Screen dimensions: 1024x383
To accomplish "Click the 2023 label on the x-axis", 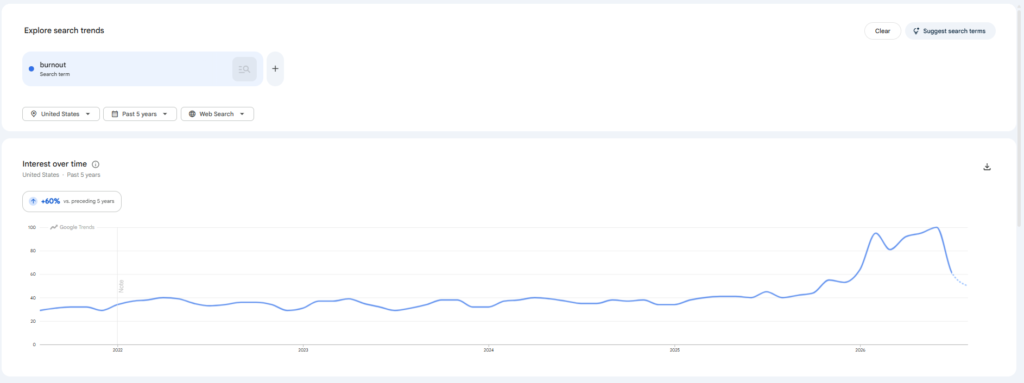I will point(302,350).
